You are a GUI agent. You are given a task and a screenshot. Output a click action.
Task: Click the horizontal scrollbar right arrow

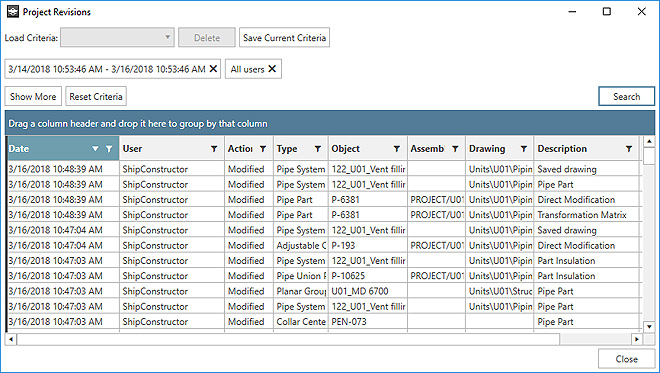[637, 339]
